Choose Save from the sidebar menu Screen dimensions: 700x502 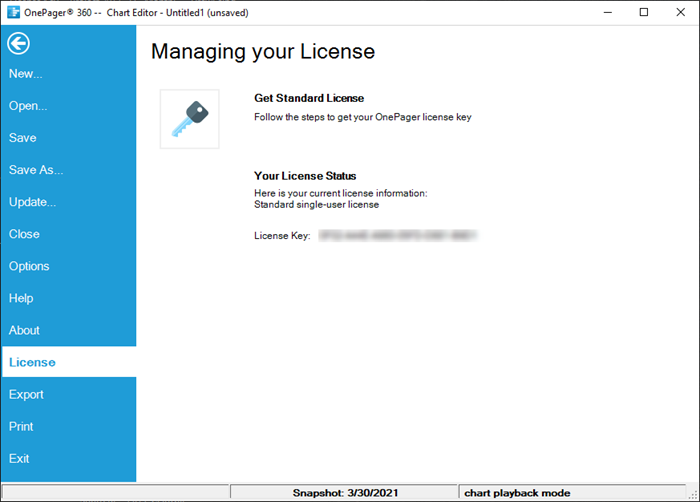[x=23, y=138]
